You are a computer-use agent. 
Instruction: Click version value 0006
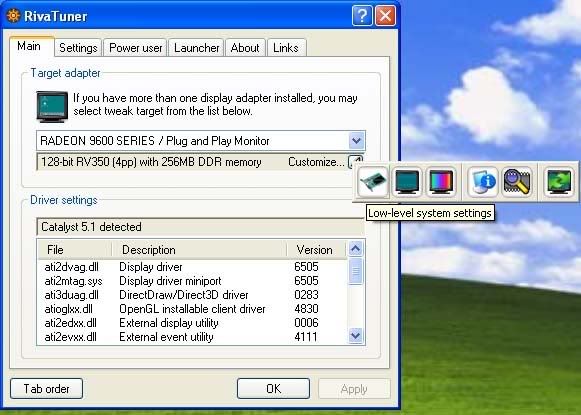pyautogui.click(x=306, y=323)
